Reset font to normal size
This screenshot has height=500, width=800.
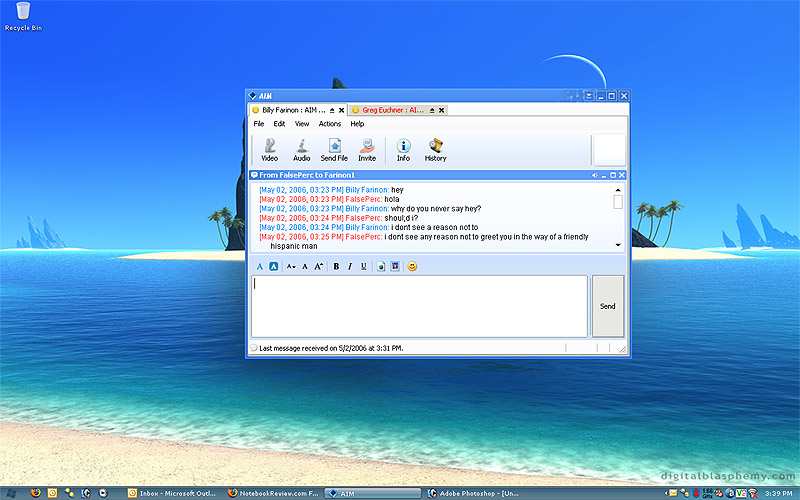click(x=305, y=266)
